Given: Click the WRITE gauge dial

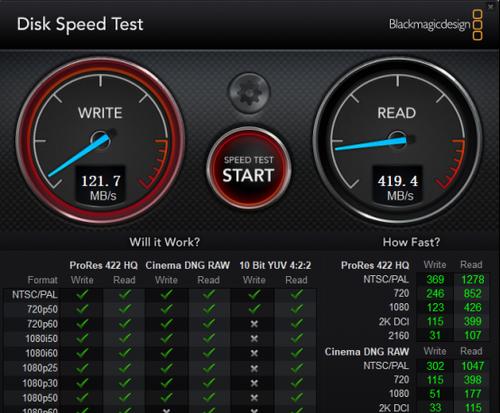Looking at the screenshot, I should [x=100, y=140].
